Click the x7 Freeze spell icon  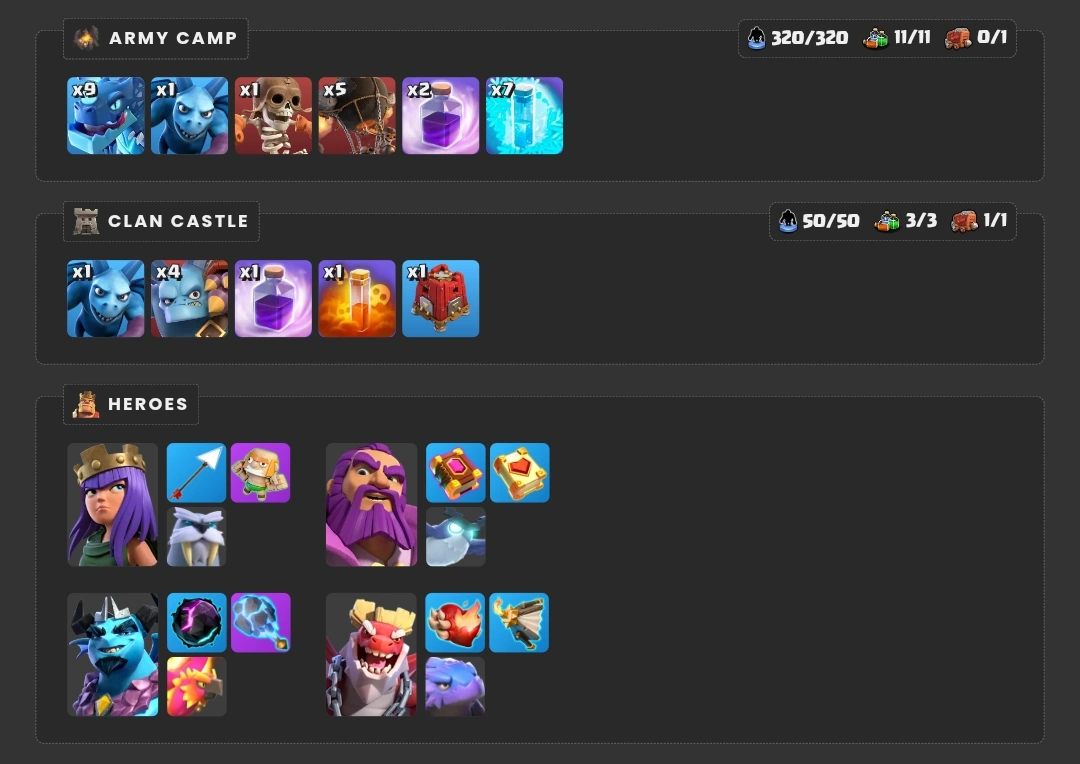point(524,116)
